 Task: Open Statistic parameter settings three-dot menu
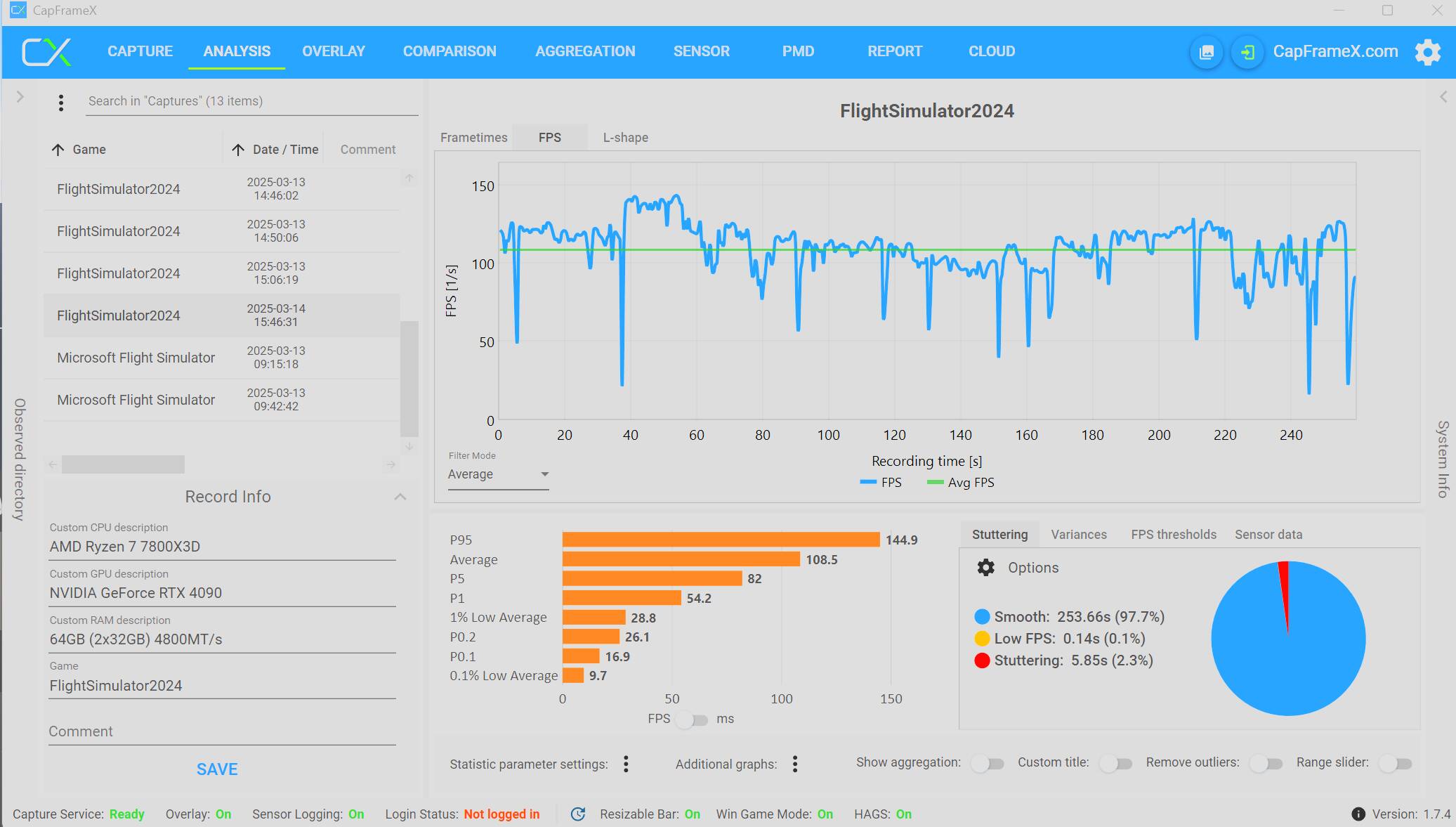626,764
